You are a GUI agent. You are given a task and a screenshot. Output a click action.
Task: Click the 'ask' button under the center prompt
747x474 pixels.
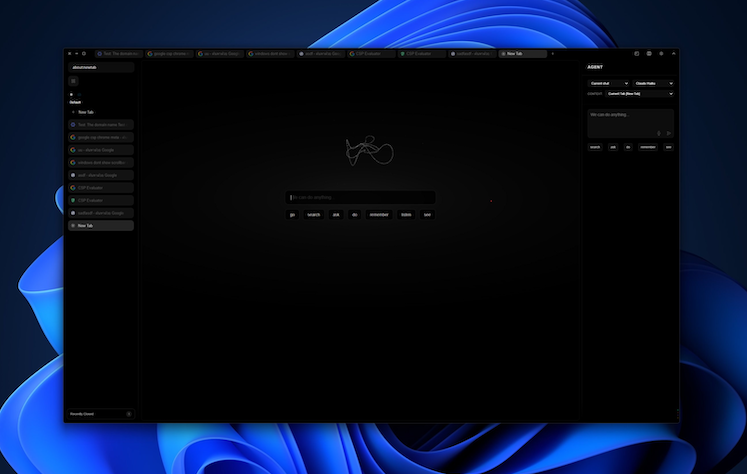336,215
